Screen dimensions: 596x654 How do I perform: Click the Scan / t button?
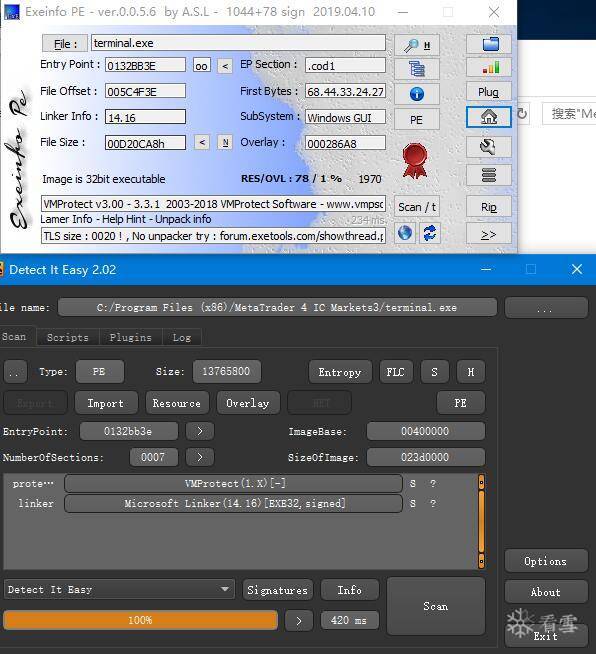click(x=416, y=207)
